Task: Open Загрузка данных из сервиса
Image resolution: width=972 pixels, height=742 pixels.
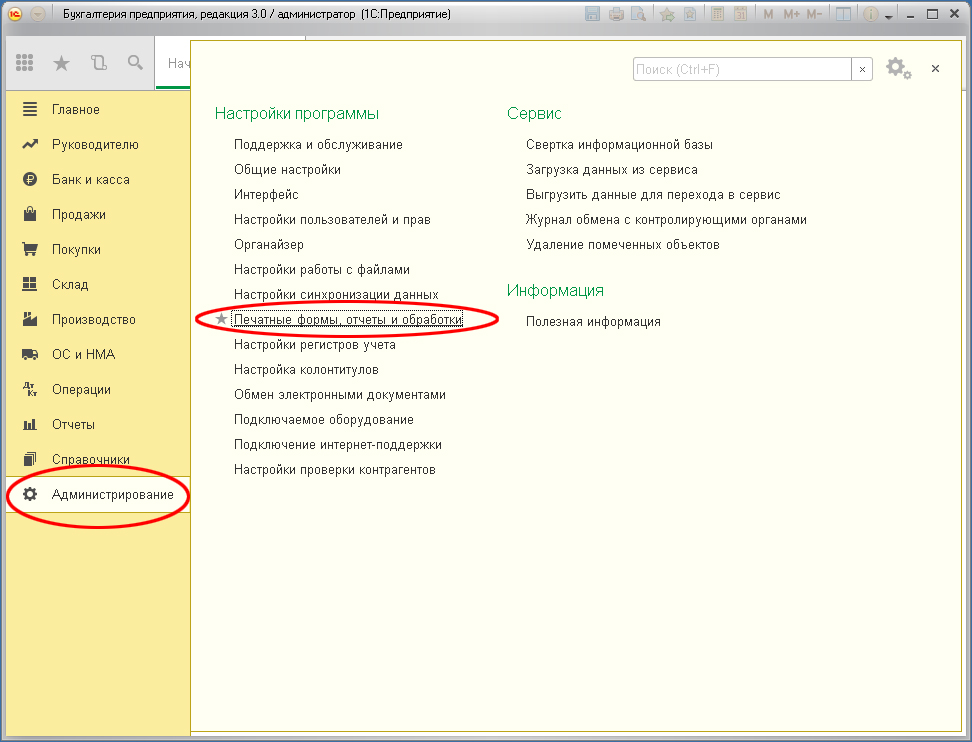Action: [x=612, y=170]
